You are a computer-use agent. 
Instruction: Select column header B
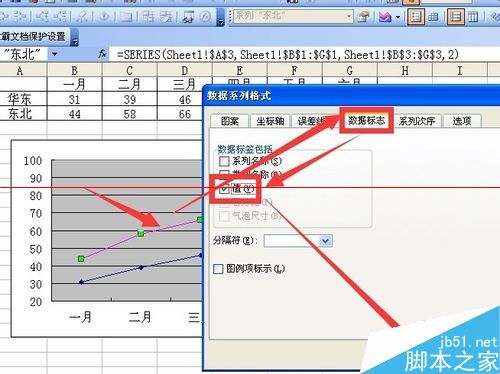(x=74, y=70)
